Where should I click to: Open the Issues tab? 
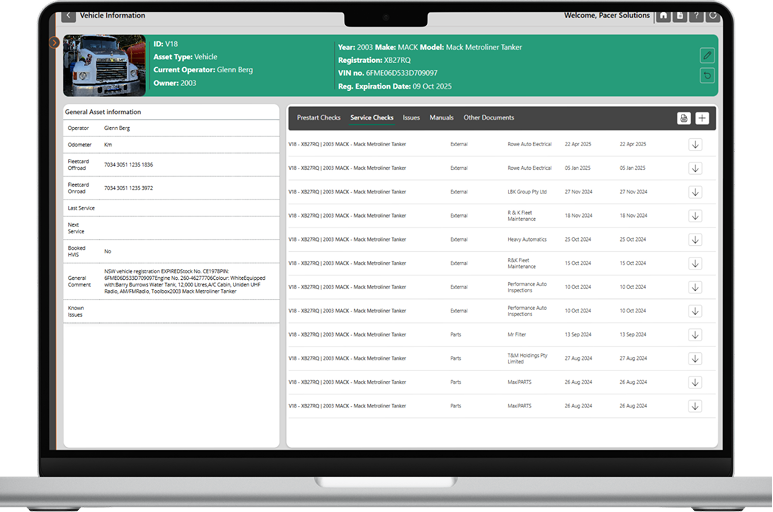[411, 118]
